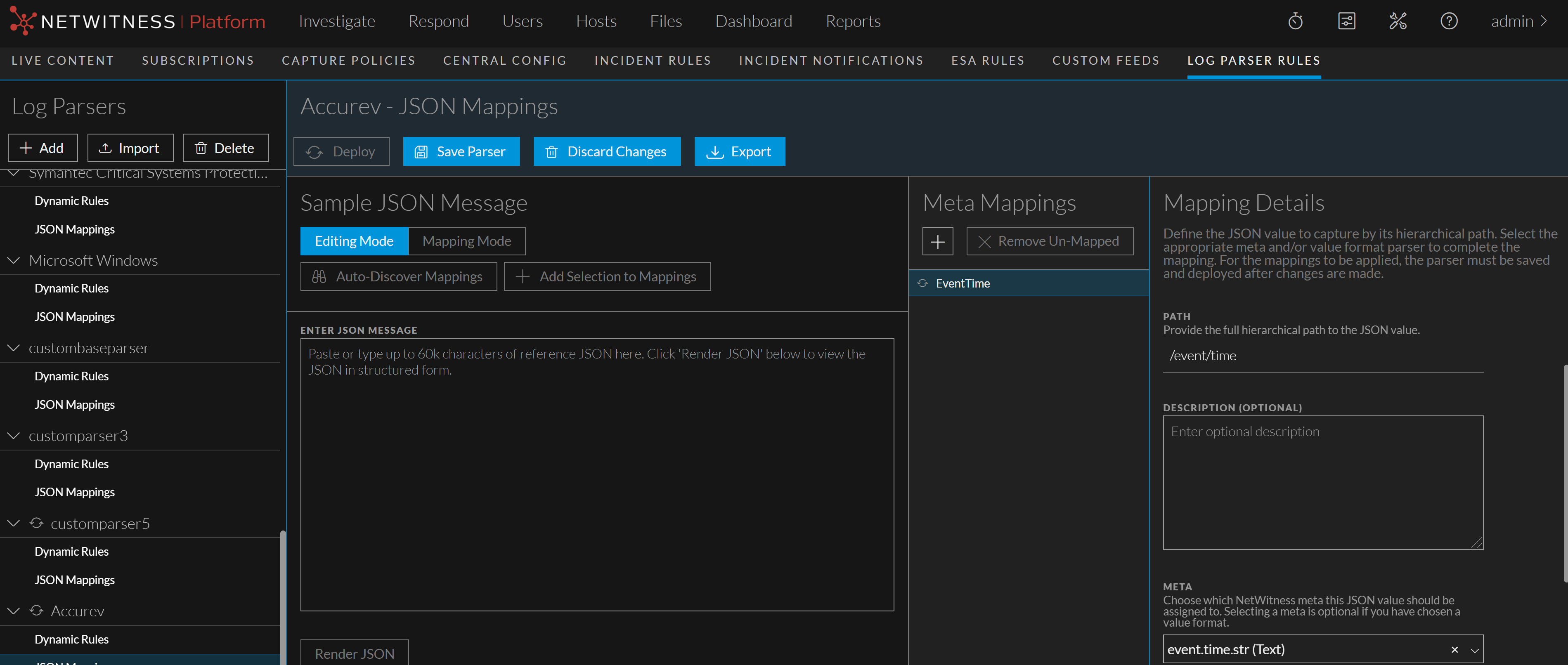Click Auto-Discover Mappings button

(x=398, y=277)
